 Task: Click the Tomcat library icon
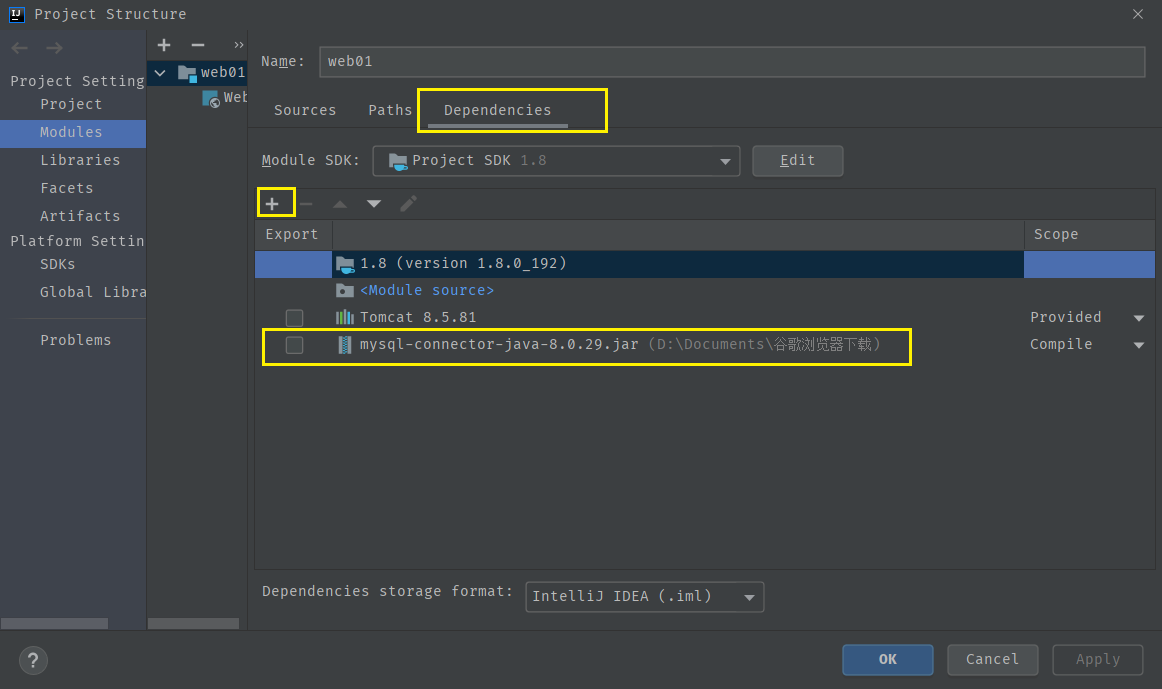[345, 317]
